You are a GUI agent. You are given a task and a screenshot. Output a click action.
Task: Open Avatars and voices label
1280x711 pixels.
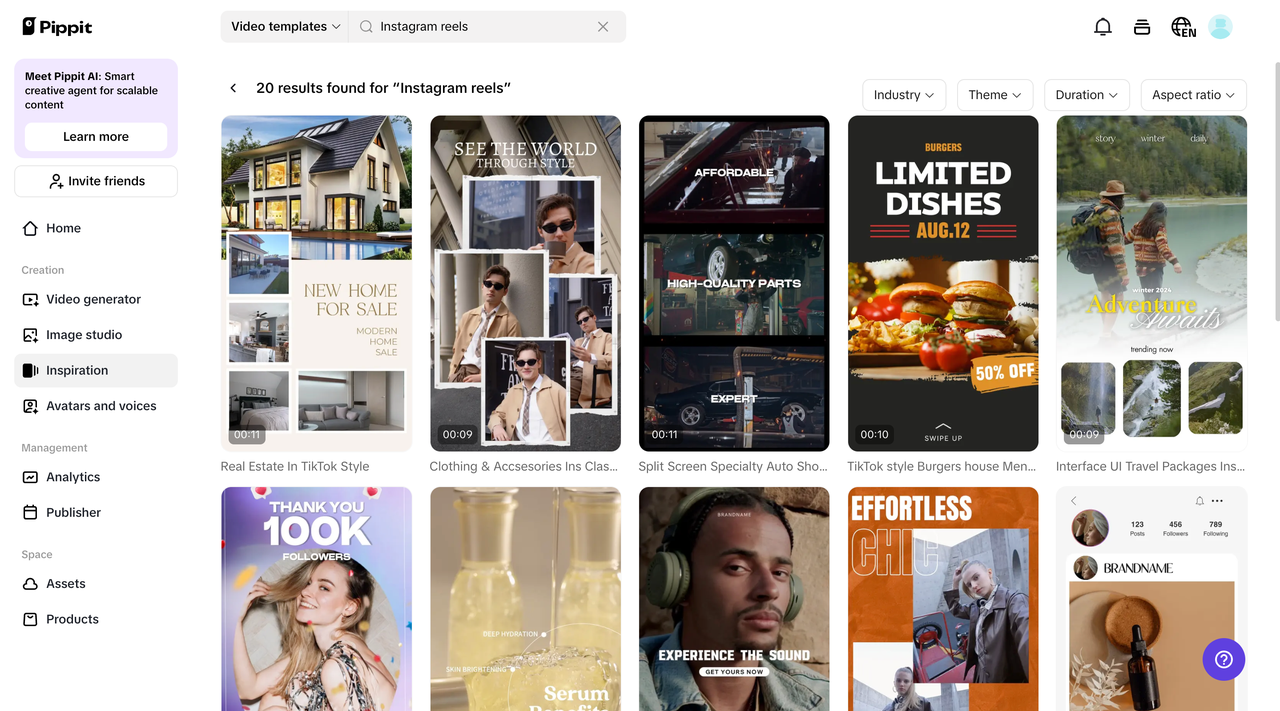point(101,406)
